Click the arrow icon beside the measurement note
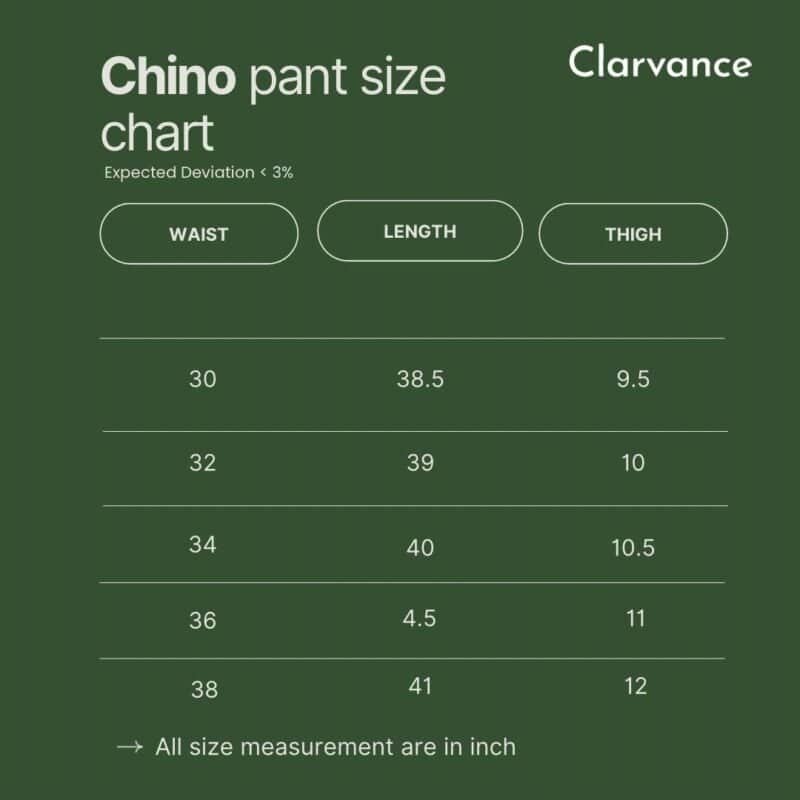The height and width of the screenshot is (800, 800). pyautogui.click(x=130, y=747)
